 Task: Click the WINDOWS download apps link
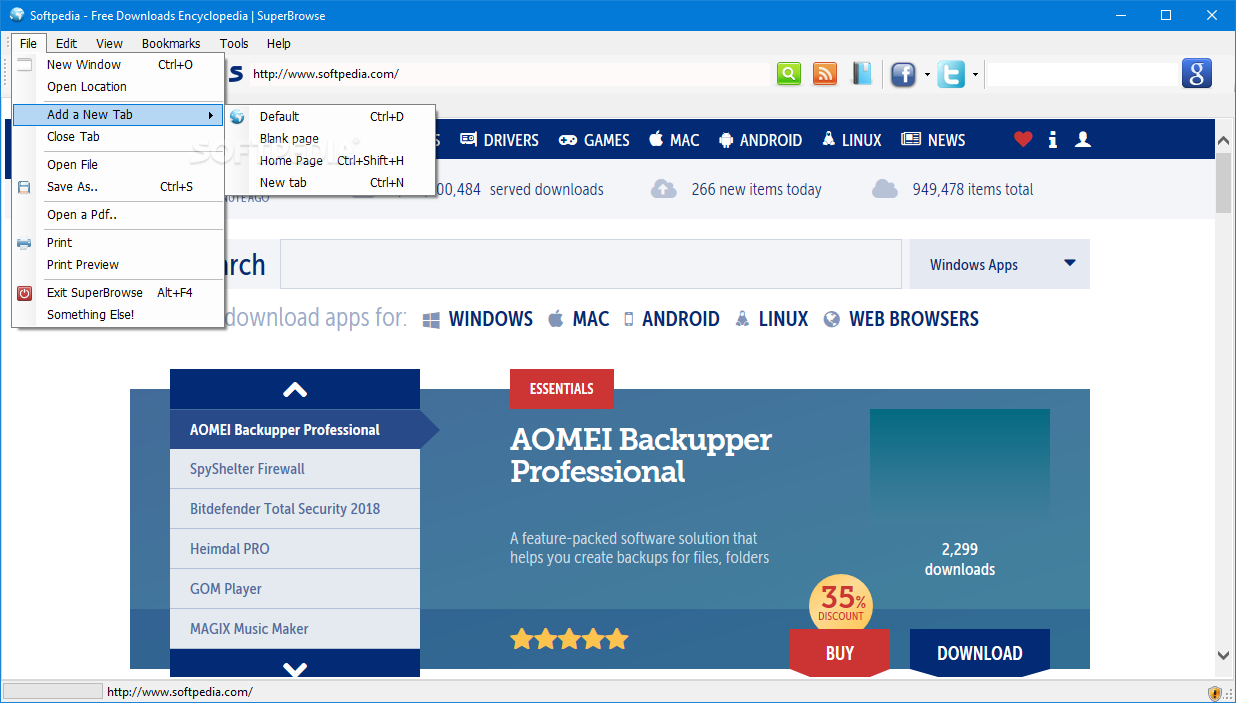pos(478,319)
